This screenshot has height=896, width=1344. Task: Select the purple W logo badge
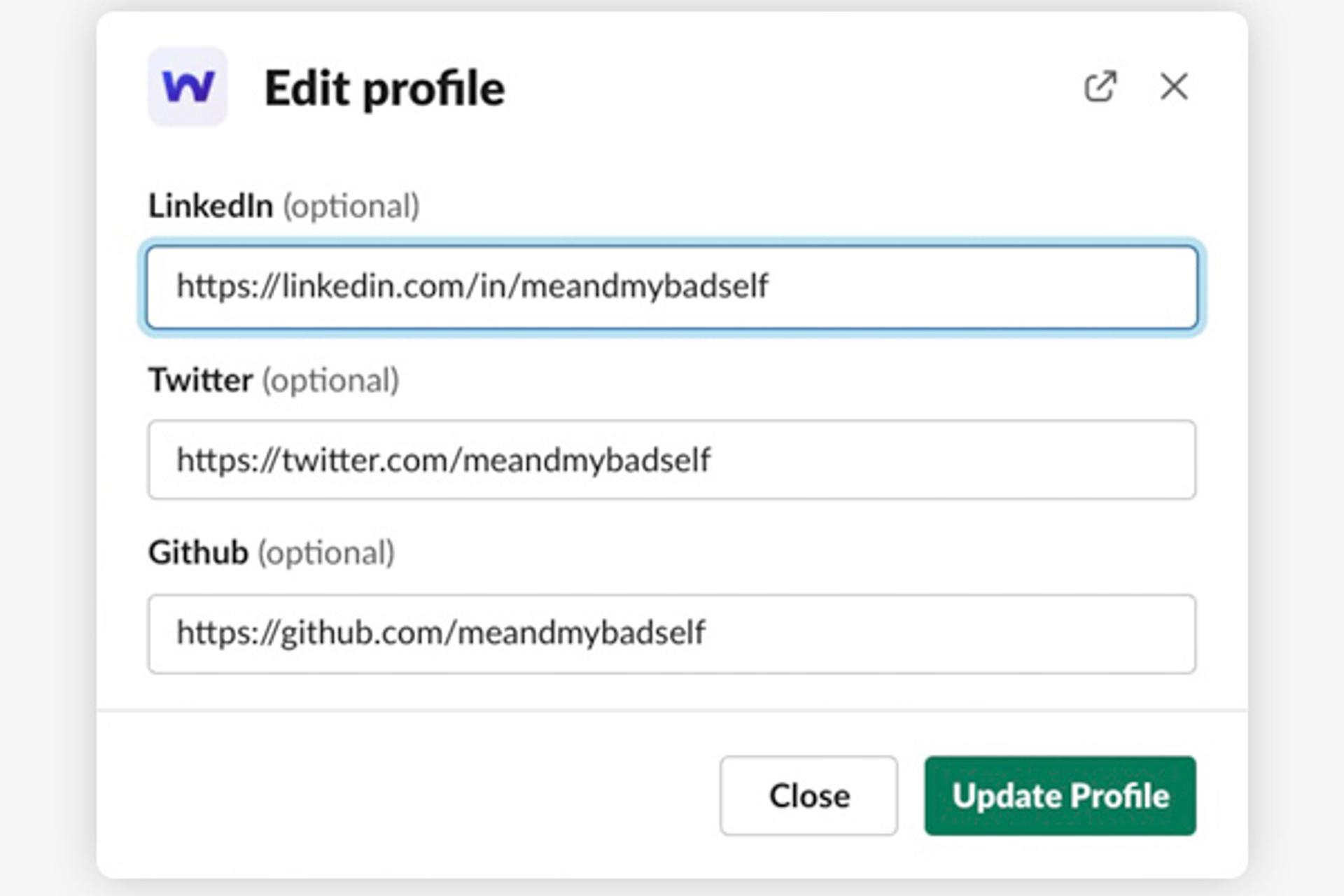point(188,85)
